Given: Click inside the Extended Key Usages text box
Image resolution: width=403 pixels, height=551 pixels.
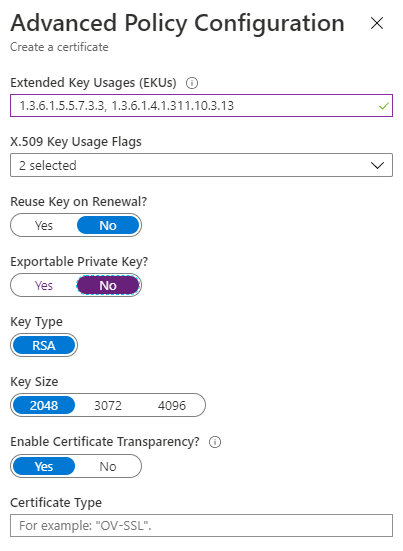Looking at the screenshot, I should click(201, 105).
